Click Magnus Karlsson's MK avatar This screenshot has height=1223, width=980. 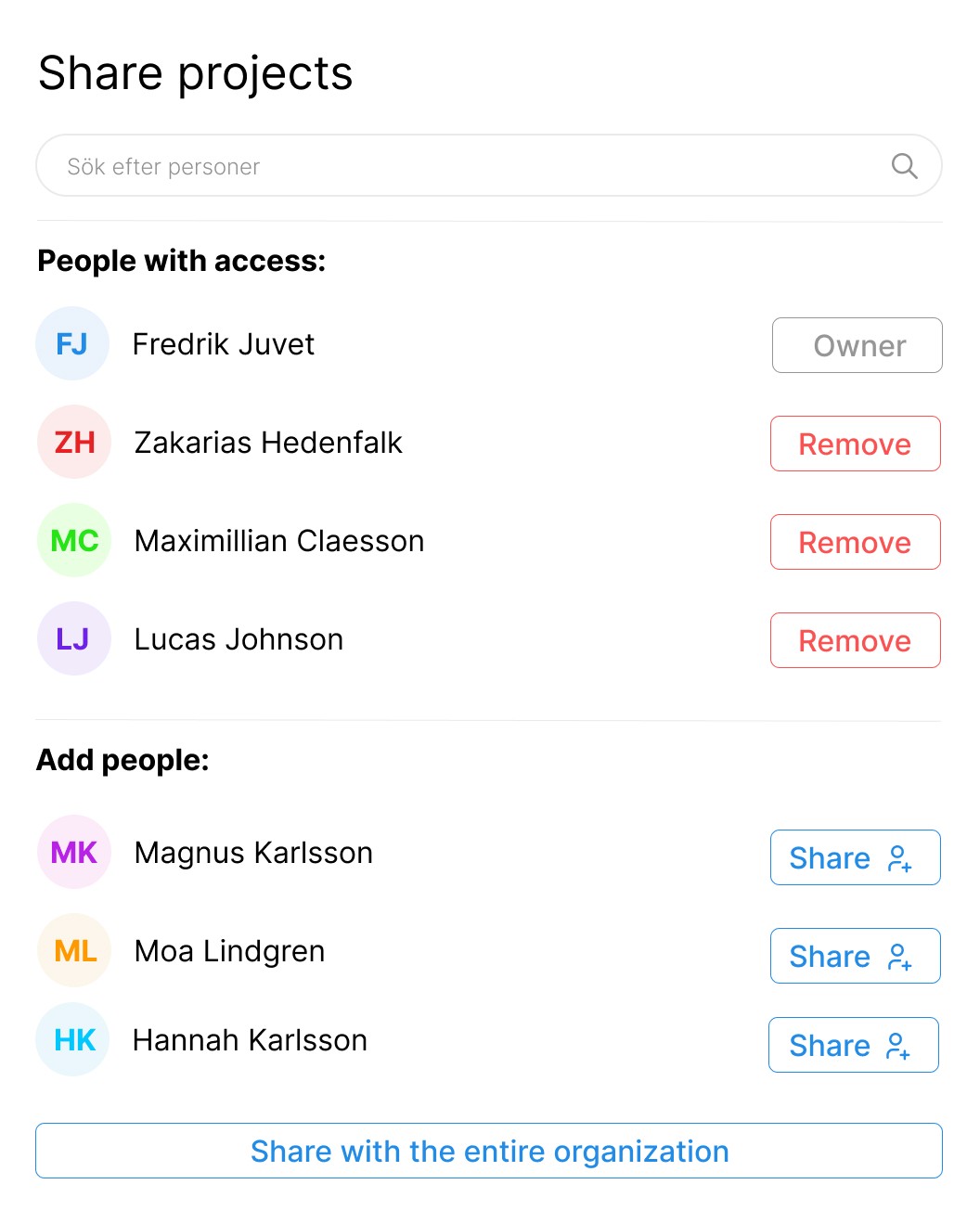[x=74, y=853]
